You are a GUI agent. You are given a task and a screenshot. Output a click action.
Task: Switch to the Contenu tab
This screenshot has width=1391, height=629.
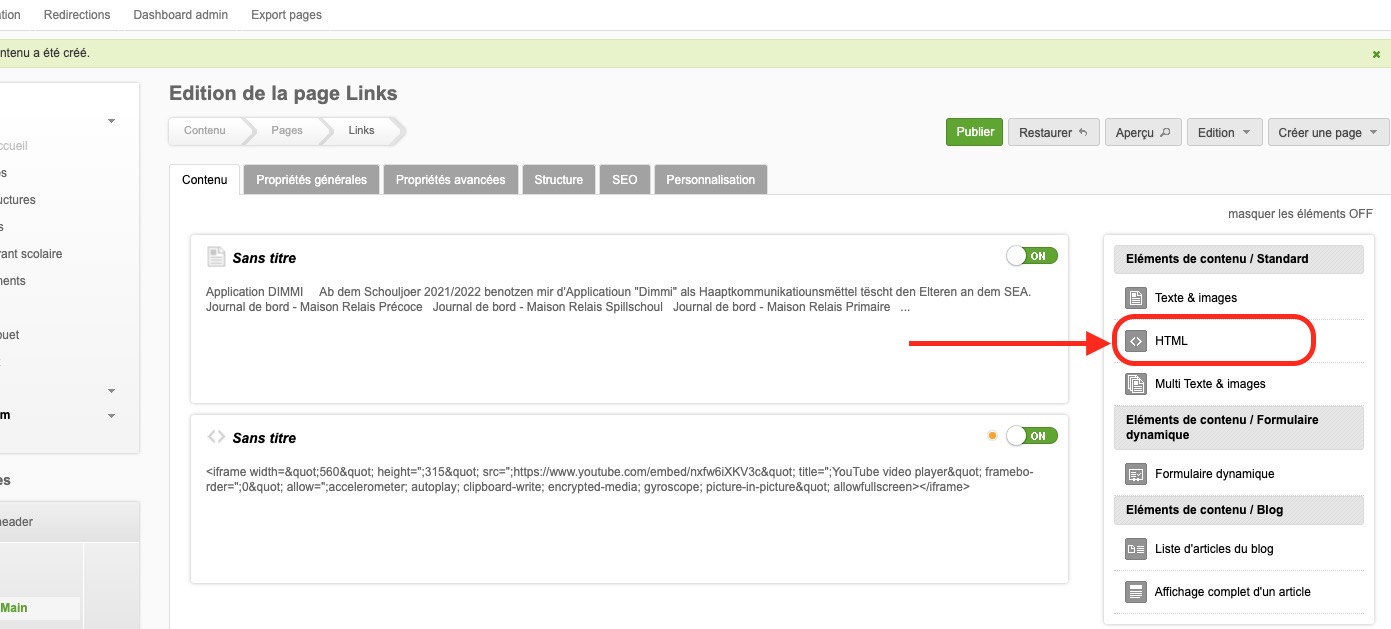[205, 180]
